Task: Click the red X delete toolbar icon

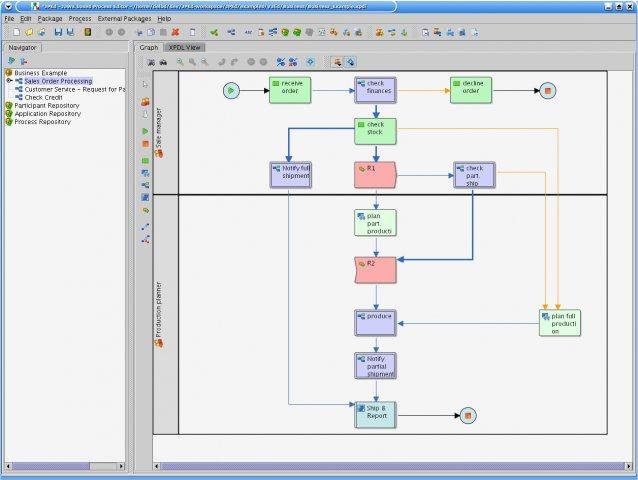Action: coord(175,32)
